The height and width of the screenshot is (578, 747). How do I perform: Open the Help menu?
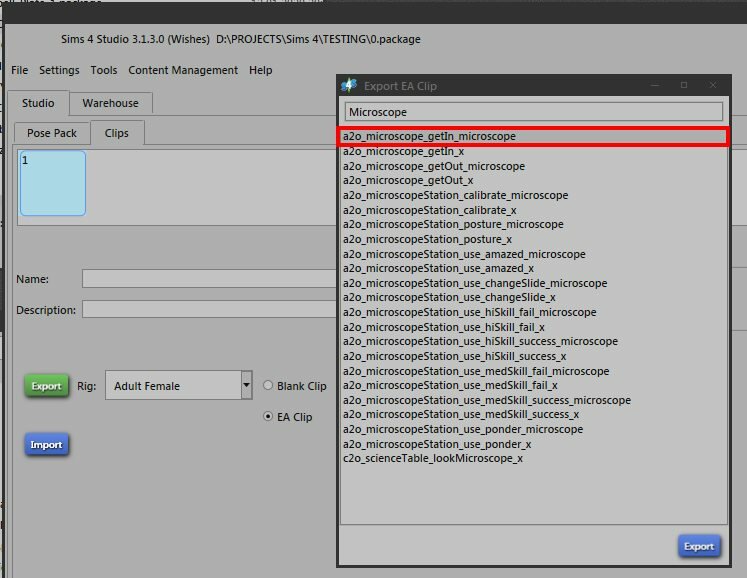coord(261,70)
